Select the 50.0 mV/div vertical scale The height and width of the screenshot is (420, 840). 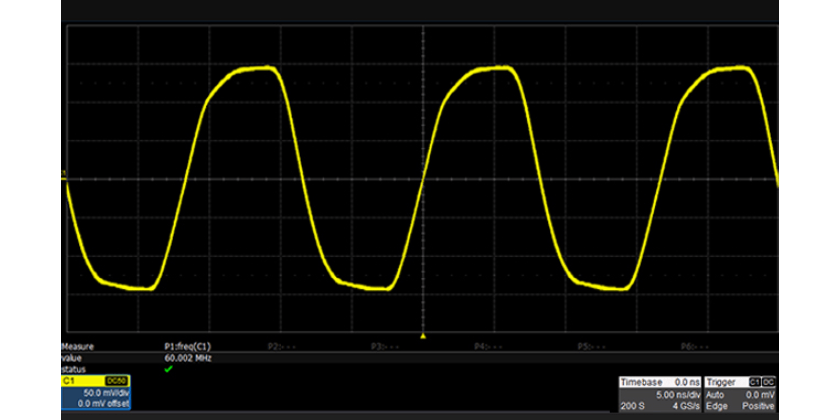104,392
